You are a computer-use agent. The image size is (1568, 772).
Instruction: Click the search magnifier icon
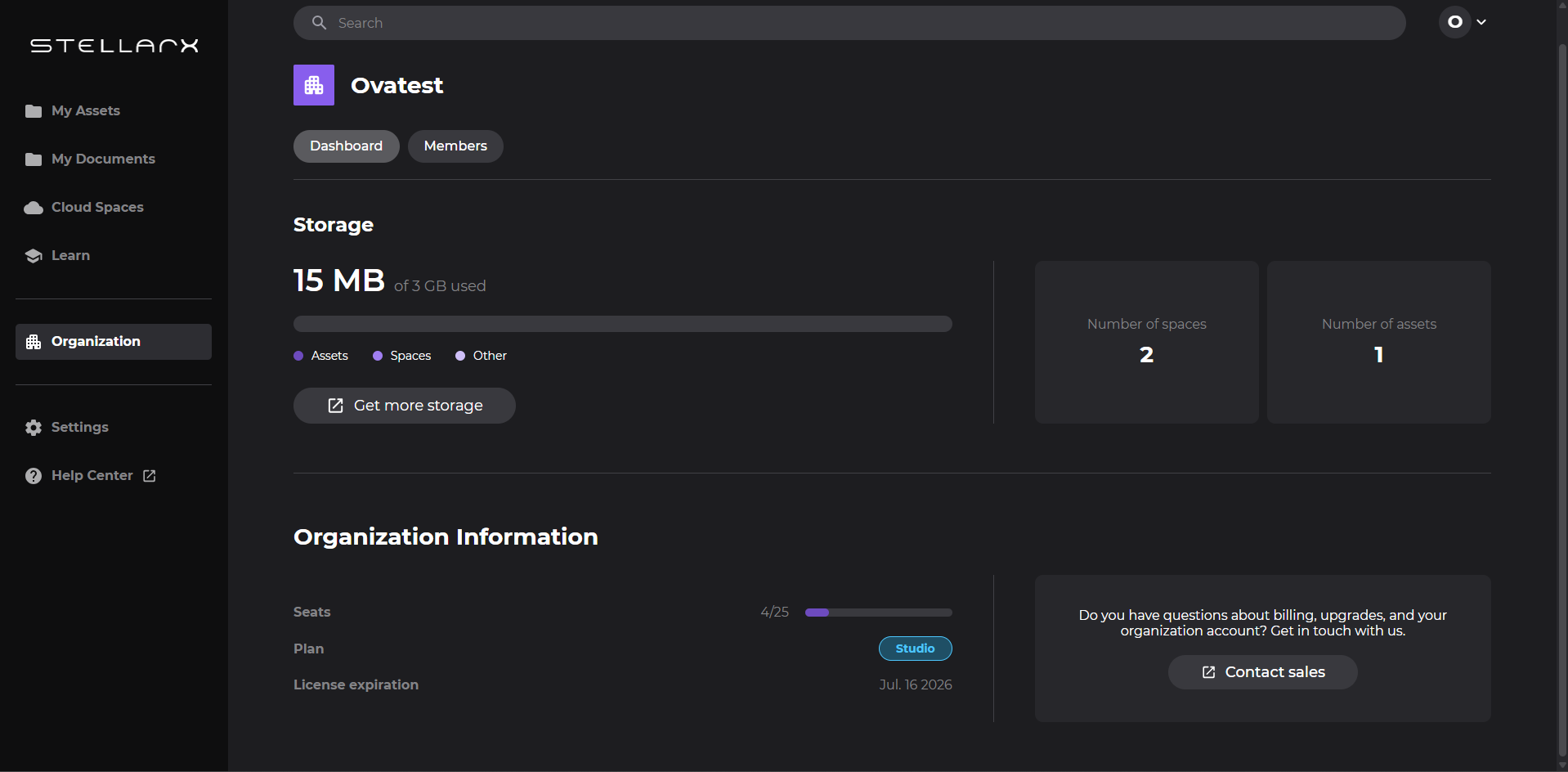(320, 23)
